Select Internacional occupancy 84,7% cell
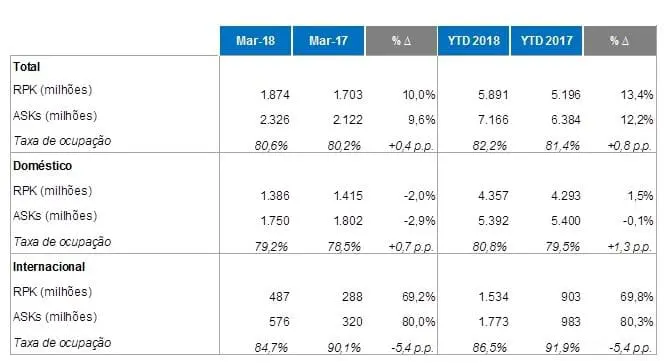 pyautogui.click(x=271, y=348)
